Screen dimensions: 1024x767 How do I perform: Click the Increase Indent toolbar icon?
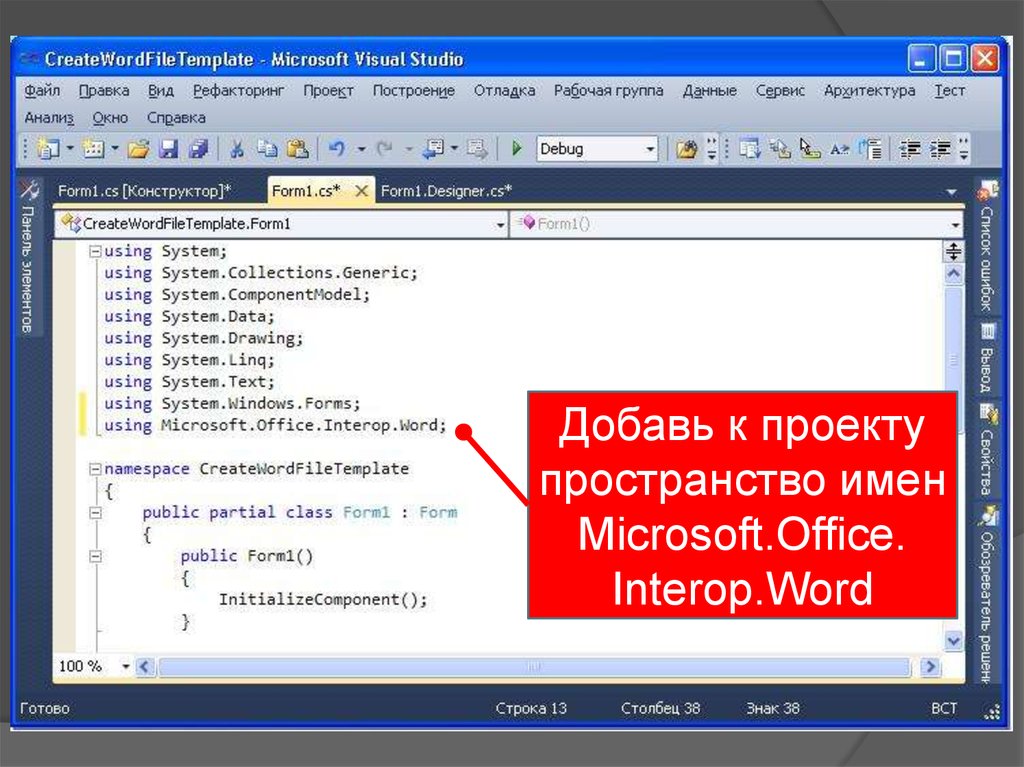click(x=939, y=149)
